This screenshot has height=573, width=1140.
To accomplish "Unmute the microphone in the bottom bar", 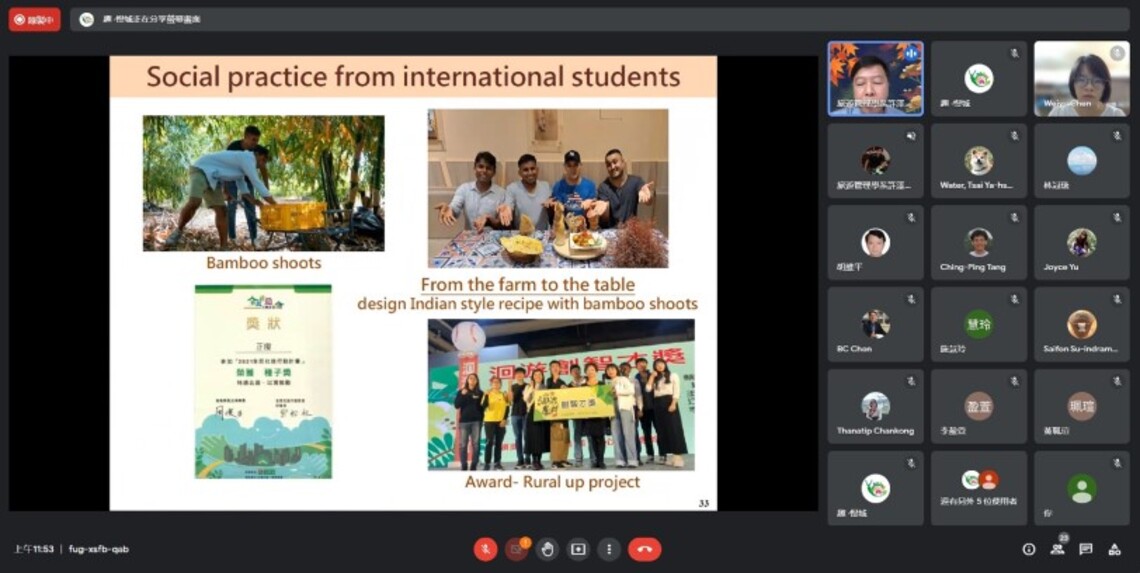I will click(486, 549).
